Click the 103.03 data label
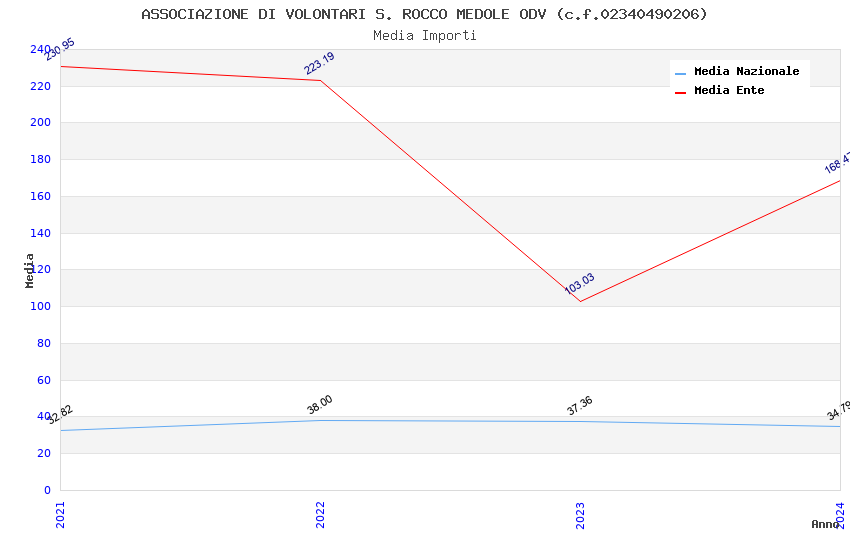This screenshot has height=550, width=850. (579, 283)
